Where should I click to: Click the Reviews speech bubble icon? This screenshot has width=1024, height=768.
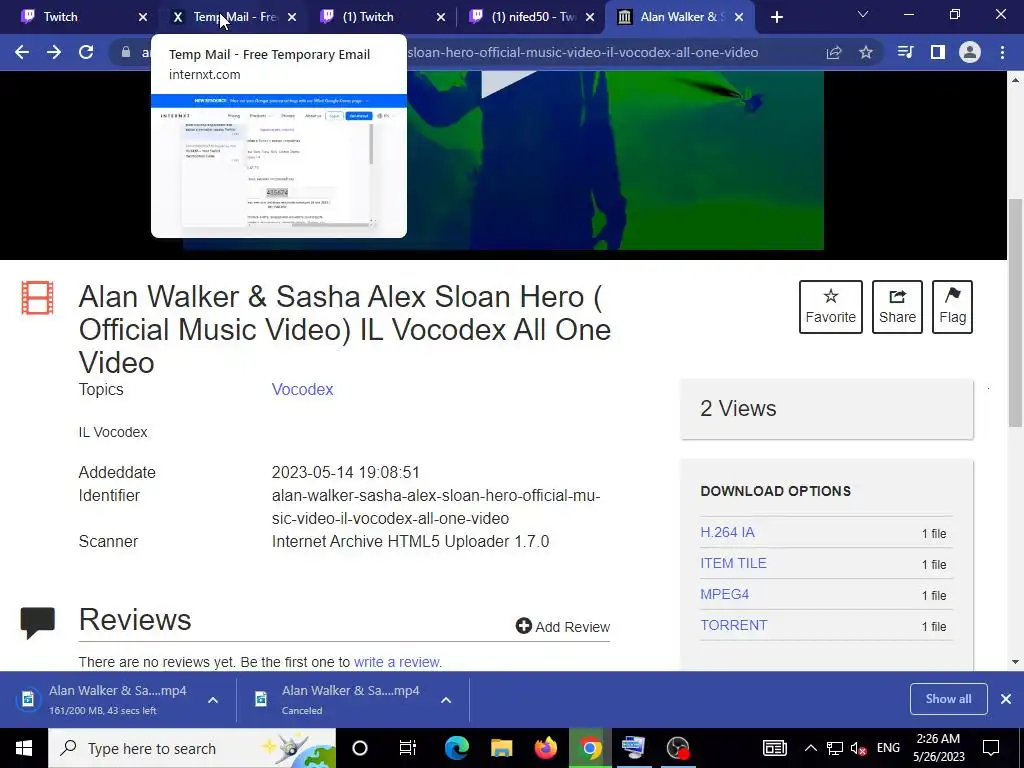click(x=37, y=622)
